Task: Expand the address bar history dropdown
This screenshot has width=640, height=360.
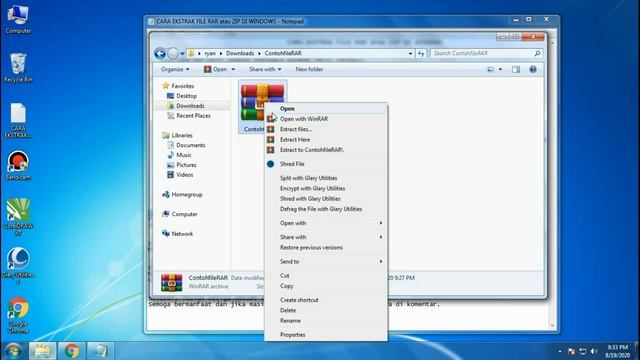Action: click(410, 53)
